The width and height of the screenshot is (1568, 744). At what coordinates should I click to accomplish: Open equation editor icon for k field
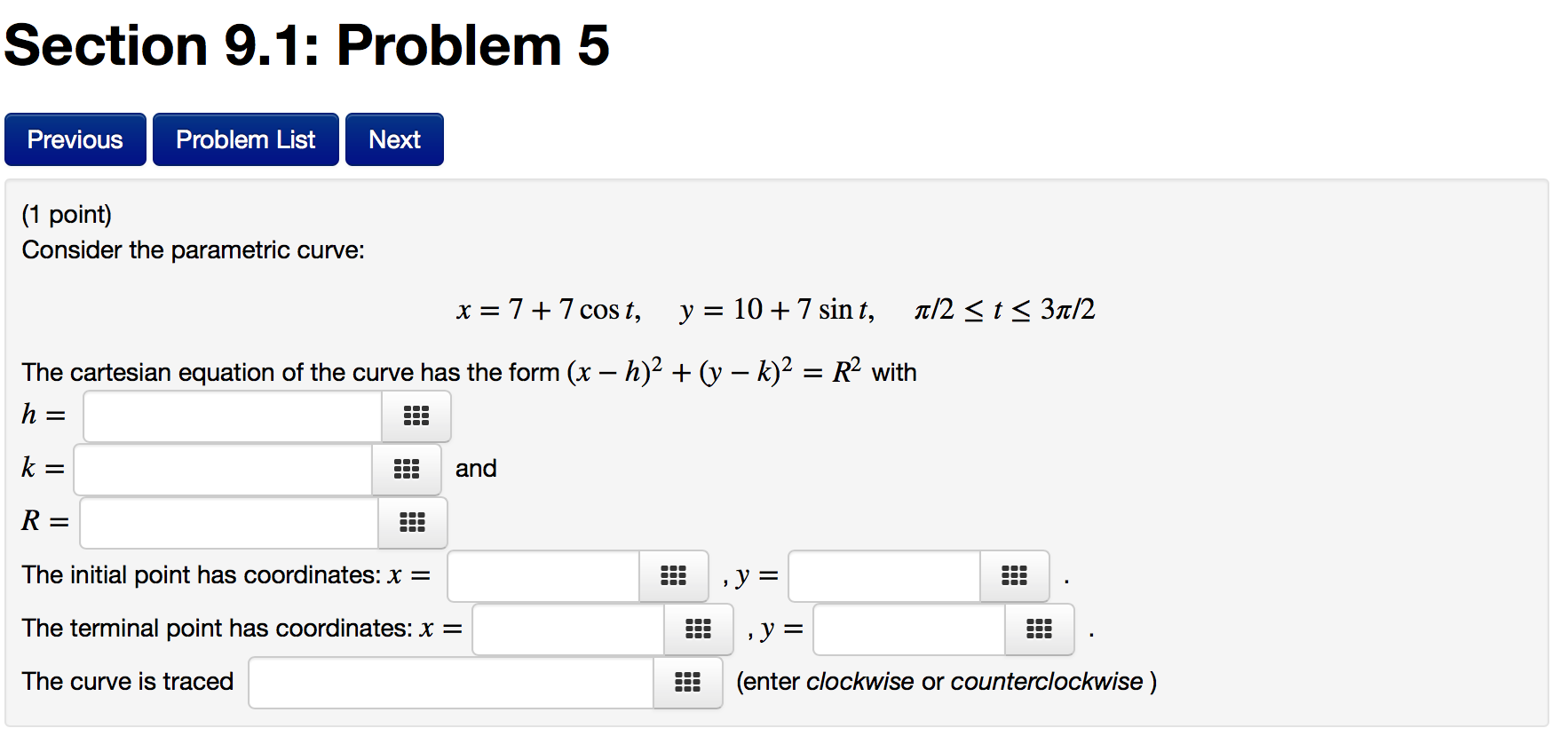[x=407, y=470]
